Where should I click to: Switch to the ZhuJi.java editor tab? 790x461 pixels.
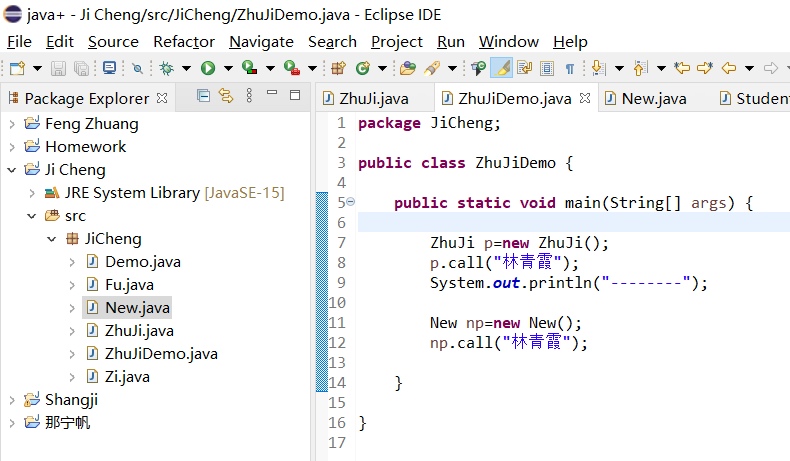coord(373,99)
